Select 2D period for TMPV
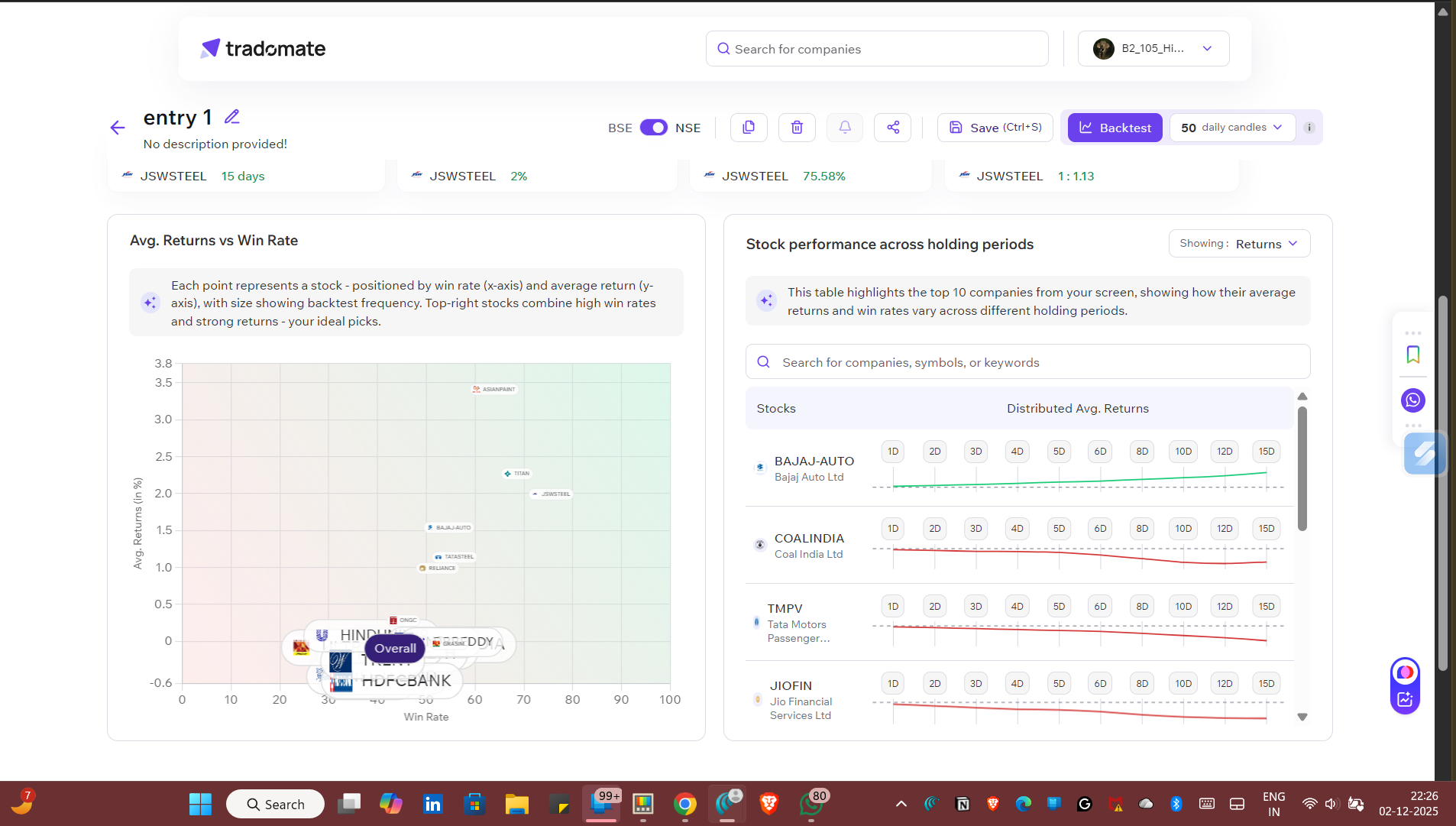1456x826 pixels. point(935,607)
